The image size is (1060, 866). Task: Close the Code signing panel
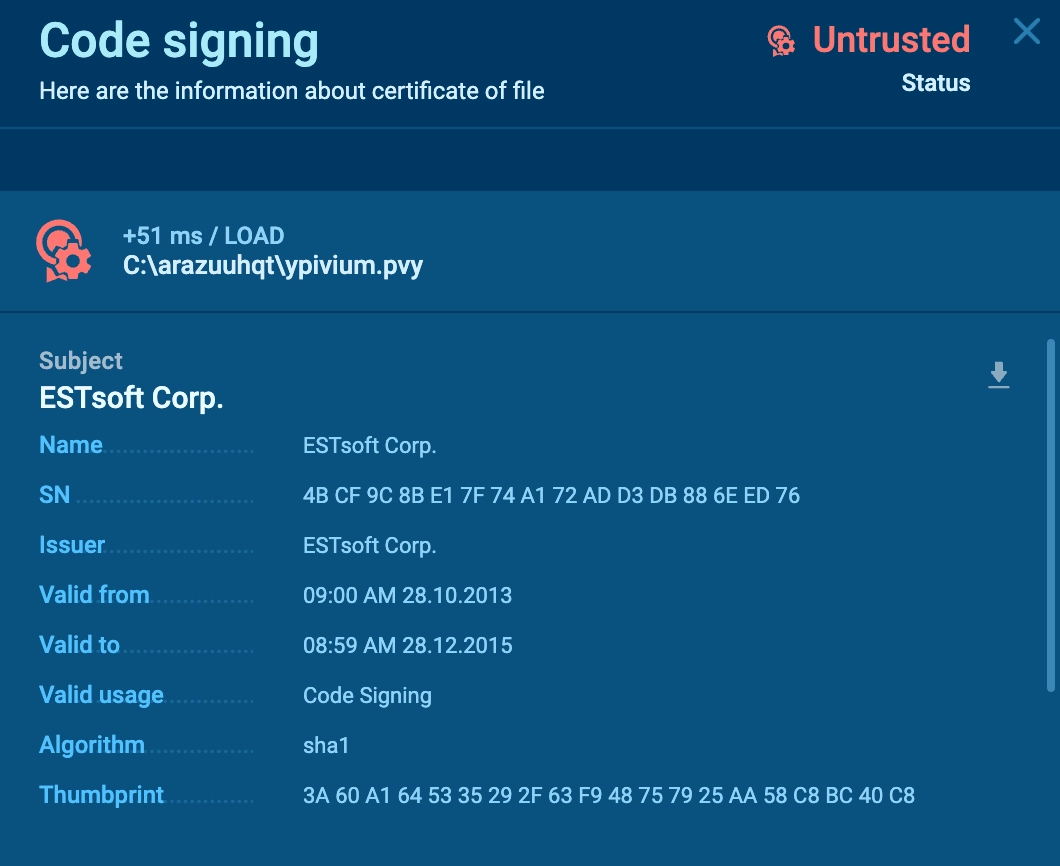tap(1026, 32)
